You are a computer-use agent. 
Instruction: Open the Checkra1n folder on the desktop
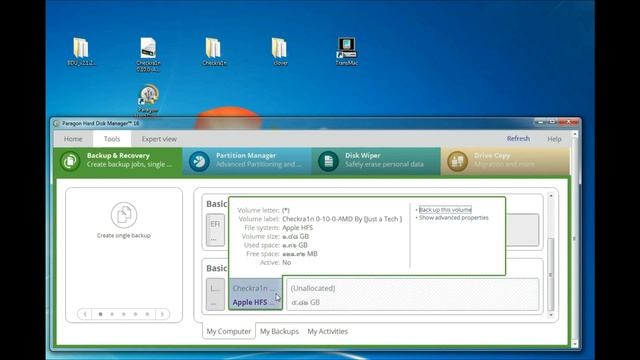pos(214,51)
